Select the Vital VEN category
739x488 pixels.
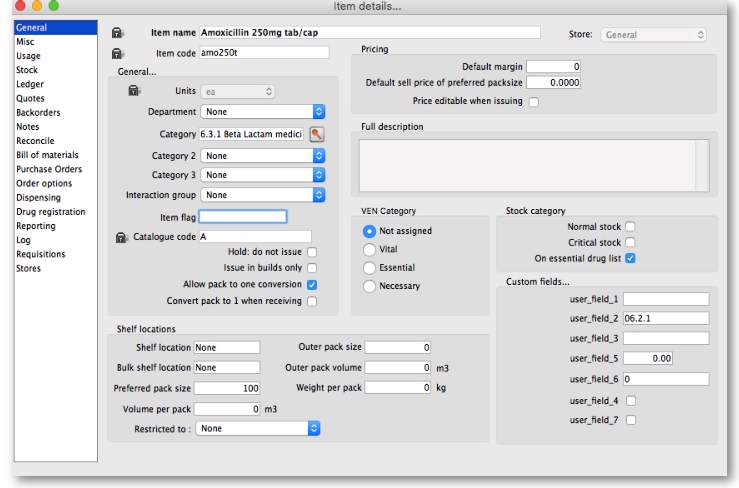[x=370, y=249]
